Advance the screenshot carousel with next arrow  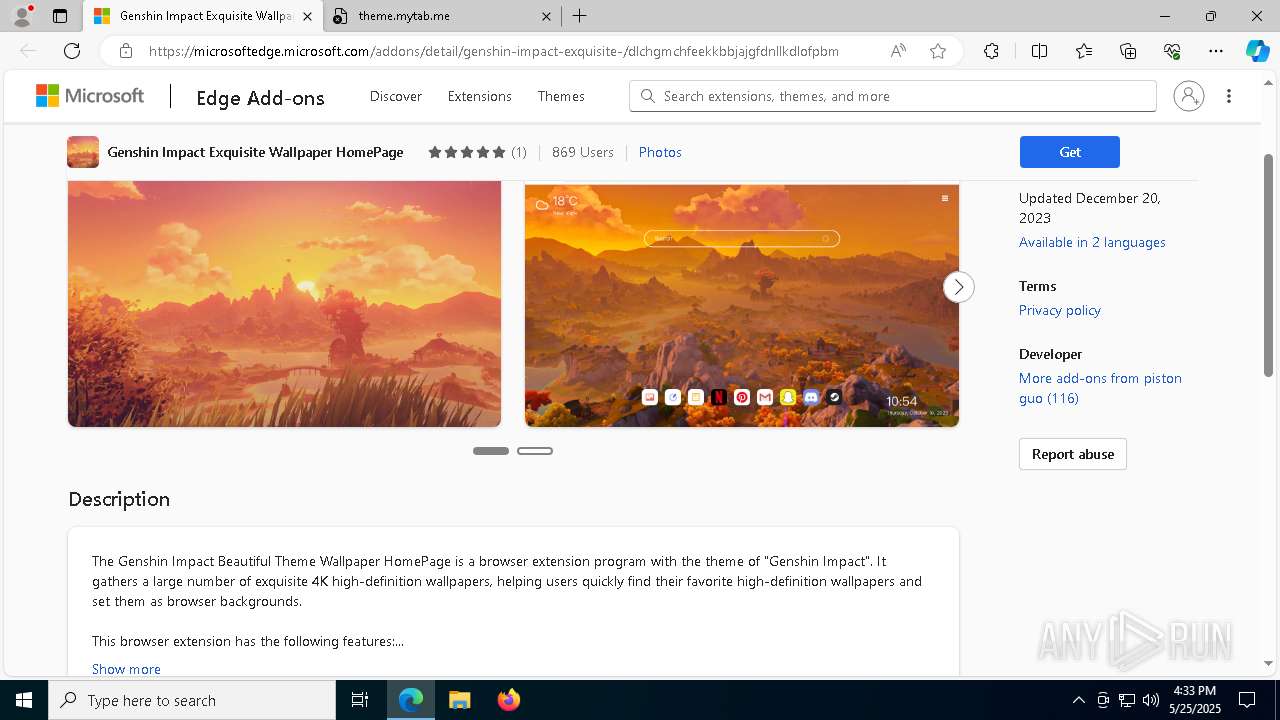(x=958, y=287)
